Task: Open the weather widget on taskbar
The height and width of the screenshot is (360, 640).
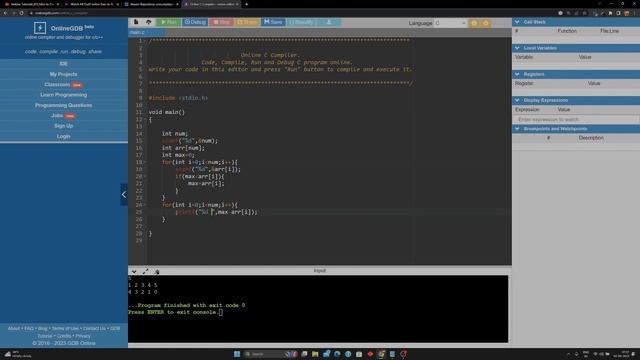Action: [17, 354]
